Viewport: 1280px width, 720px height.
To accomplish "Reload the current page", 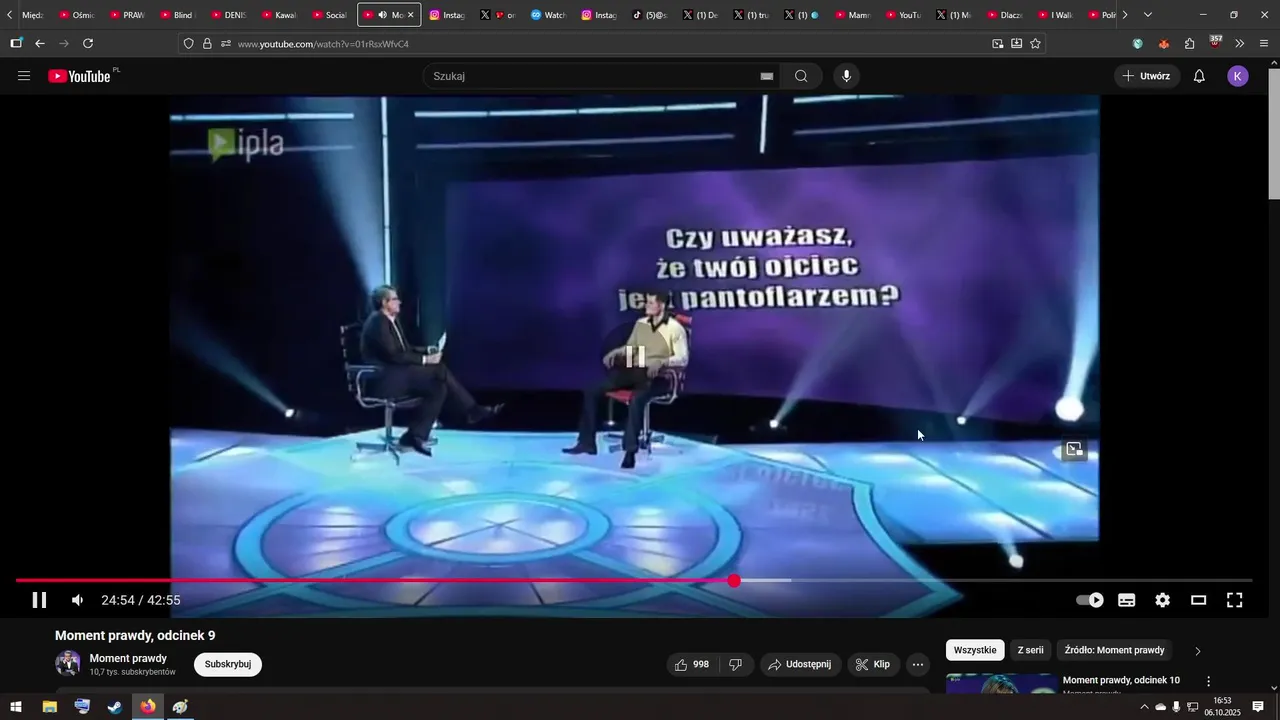I will (88, 43).
